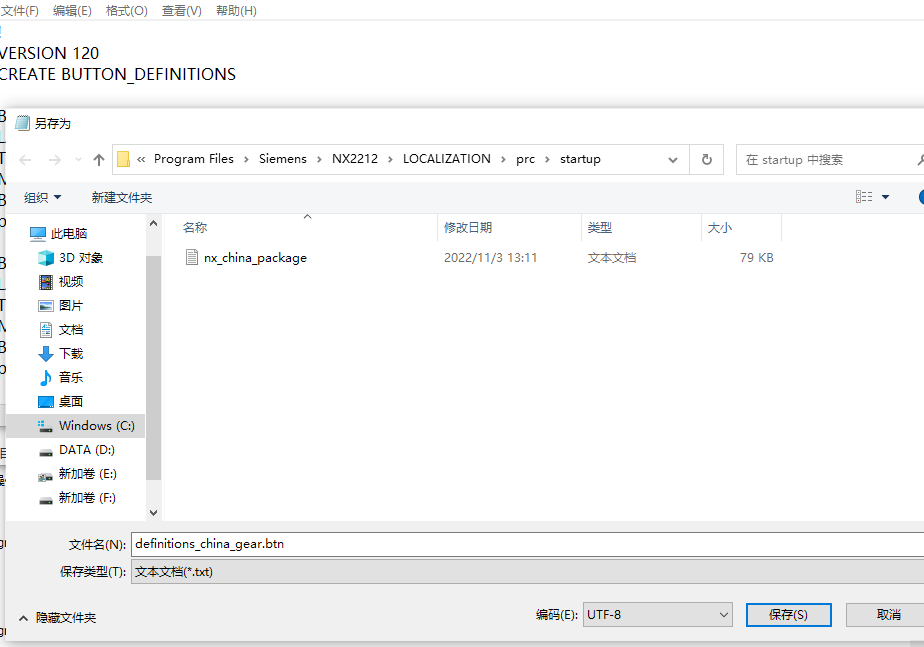Open the 保存类型 file type dropdown
924x647 pixels.
527,572
